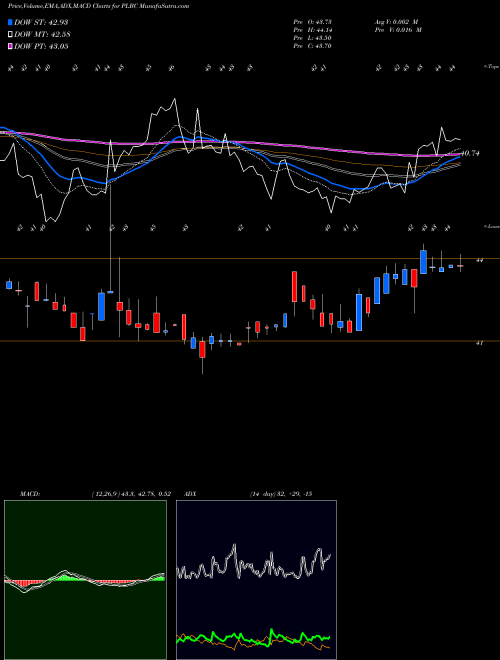
Task: Click the 'Pre O: 43.73' open value
Action: [x=312, y=22]
